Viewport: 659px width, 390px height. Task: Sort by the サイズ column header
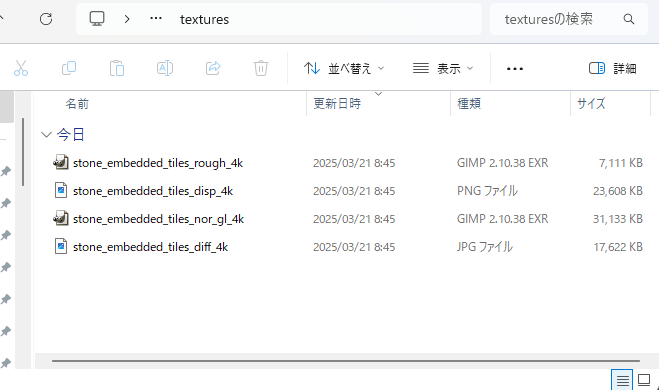(x=591, y=103)
